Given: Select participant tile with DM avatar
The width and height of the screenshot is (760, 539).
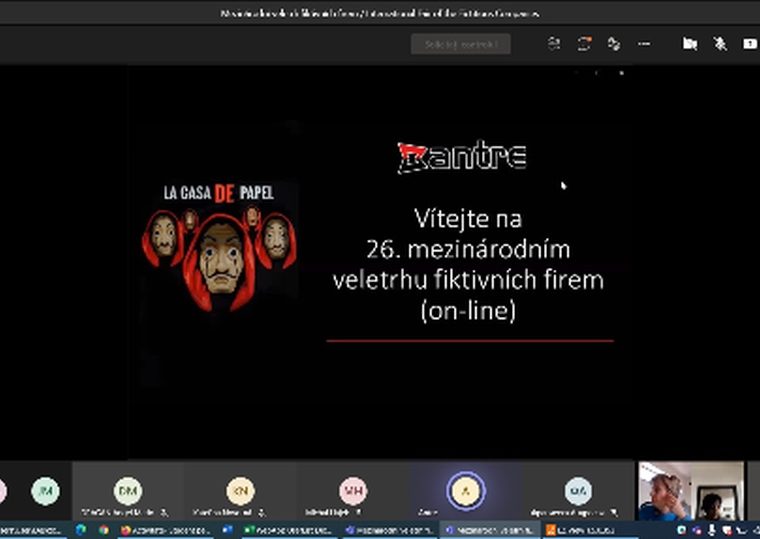Looking at the screenshot, I should [127, 491].
